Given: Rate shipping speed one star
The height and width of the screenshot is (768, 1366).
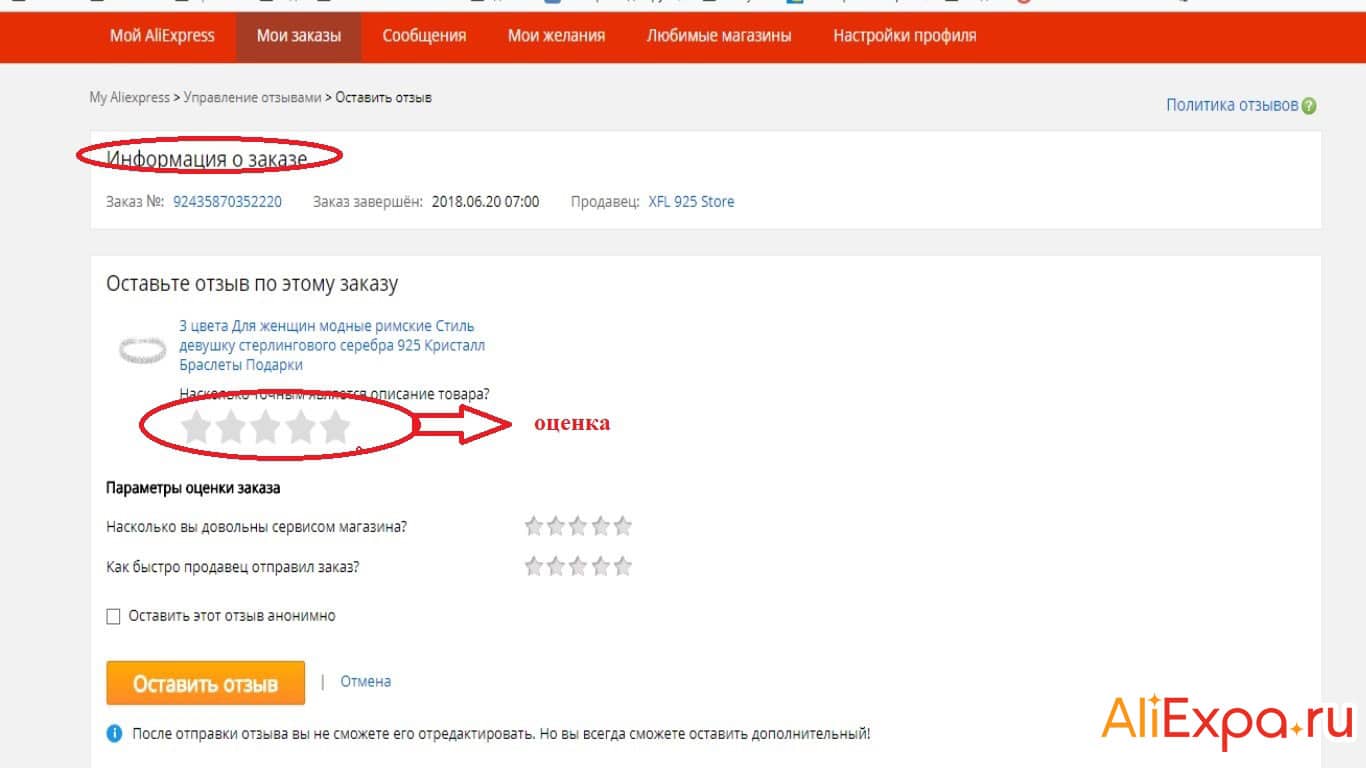Looking at the screenshot, I should coord(534,567).
